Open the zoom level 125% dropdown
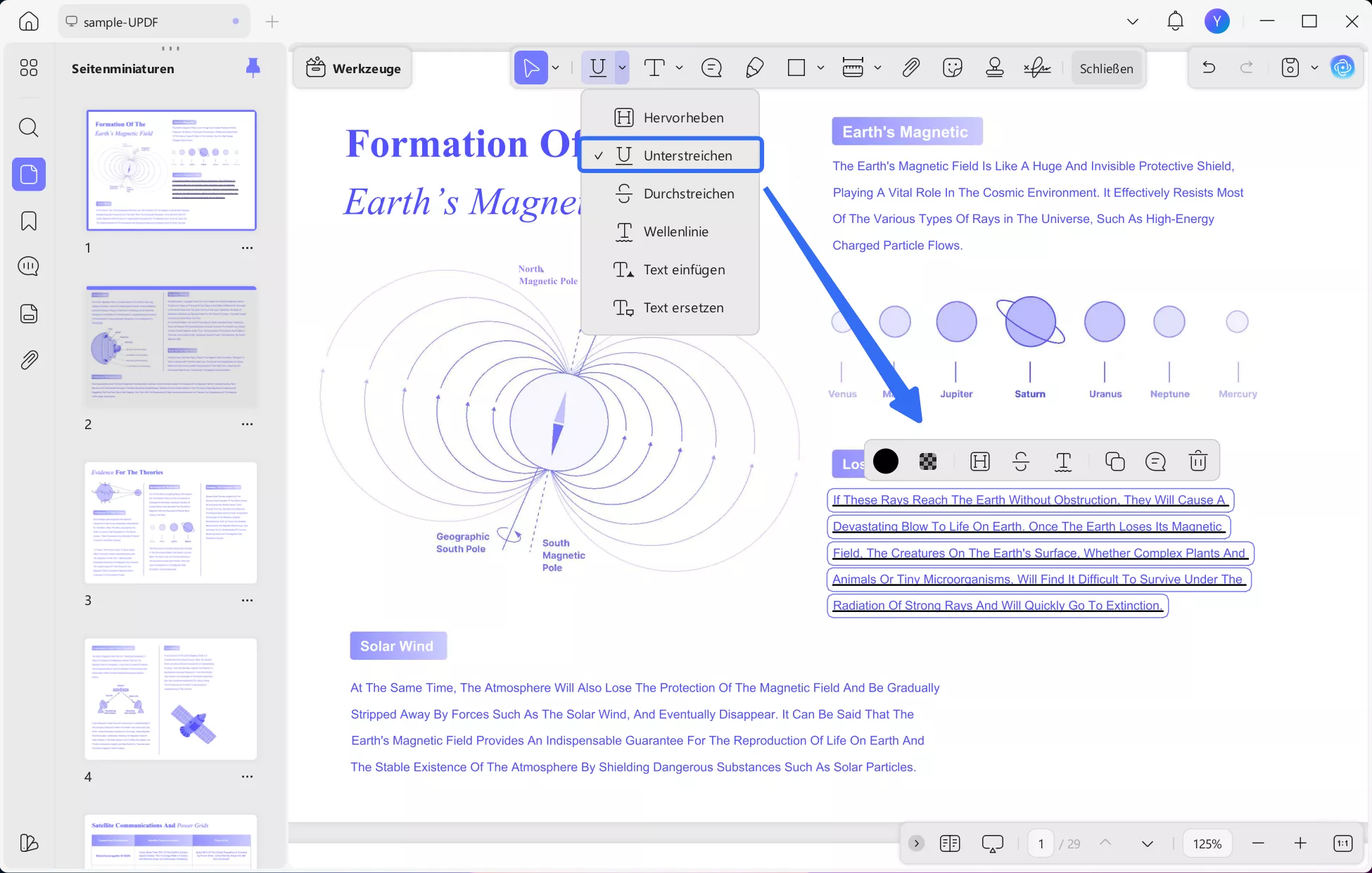 [1207, 843]
